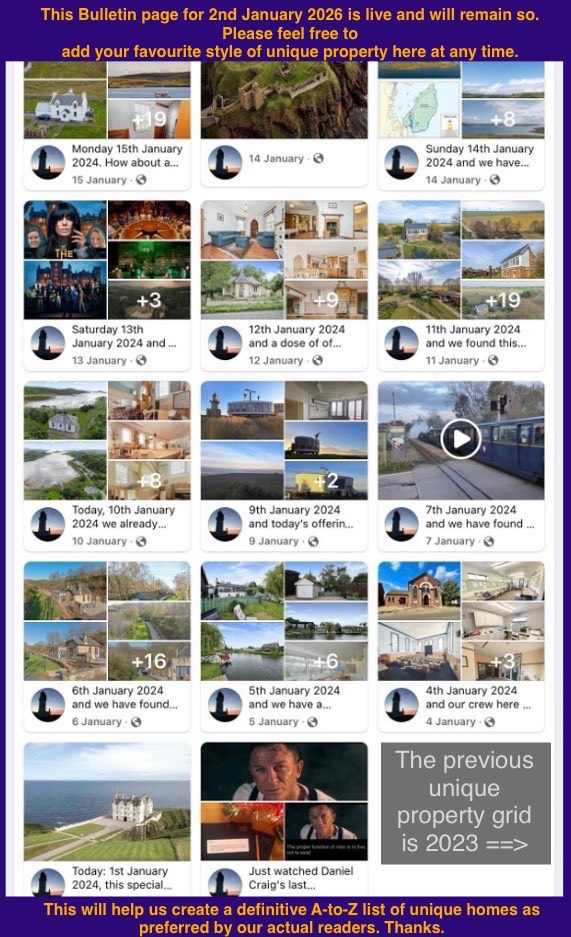Click globe privacy icon beside 14 January
The width and height of the screenshot is (571, 937).
coord(318,158)
